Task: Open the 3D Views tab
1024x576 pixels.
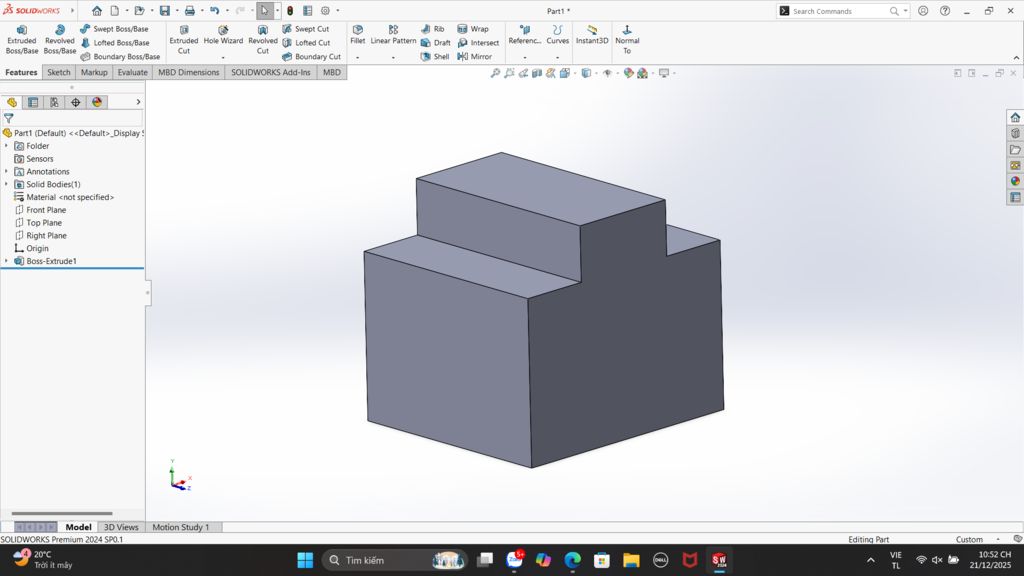Action: coord(121,527)
